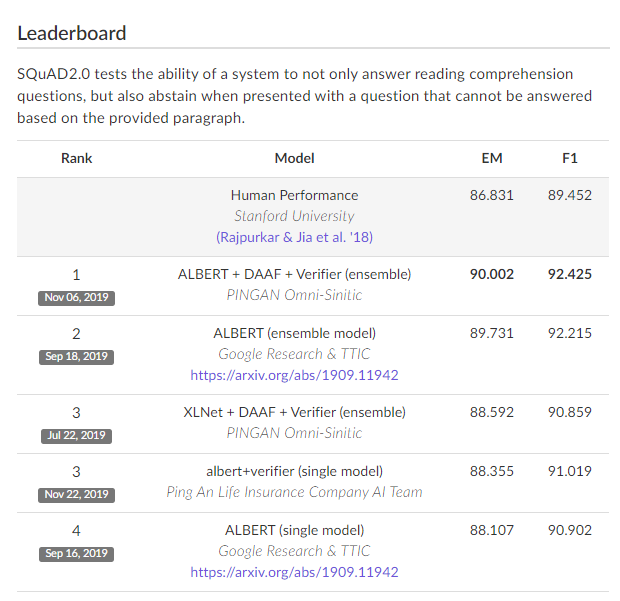Open the arxiv link under ALBERT (single model)
The width and height of the screenshot is (620, 601).
[x=294, y=572]
